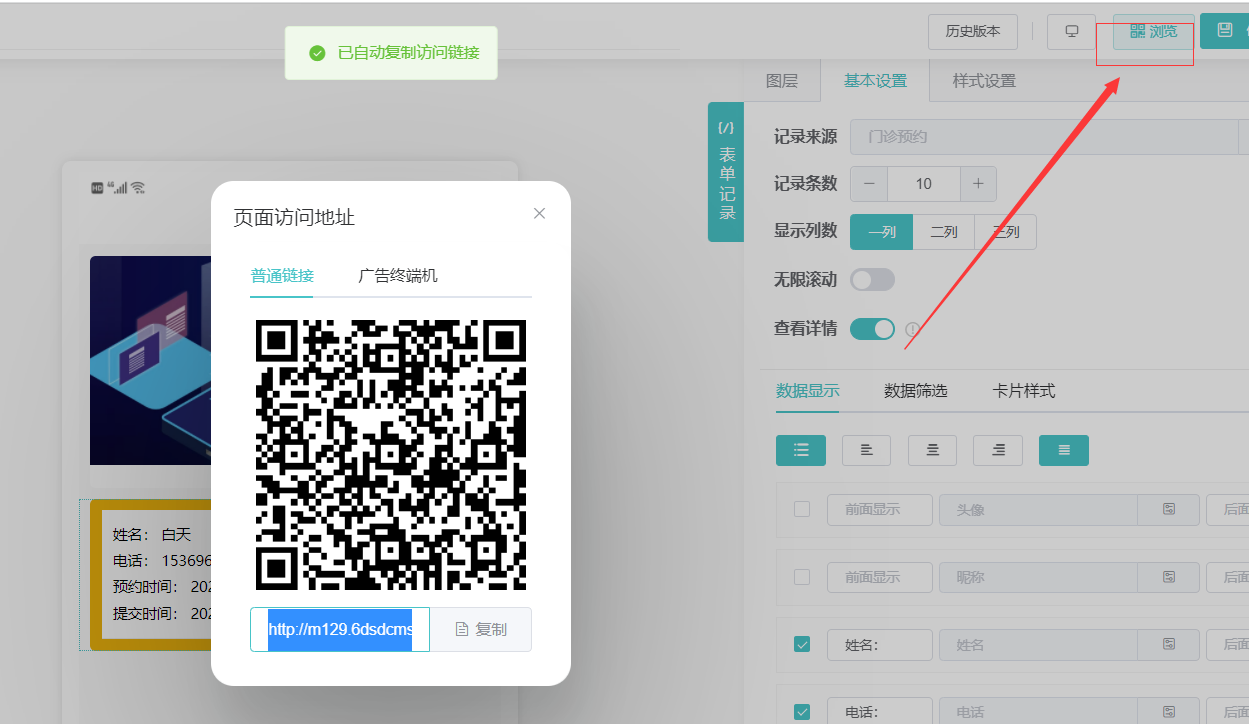Click the page URL input field
Image resolution: width=1249 pixels, height=724 pixels.
340,630
